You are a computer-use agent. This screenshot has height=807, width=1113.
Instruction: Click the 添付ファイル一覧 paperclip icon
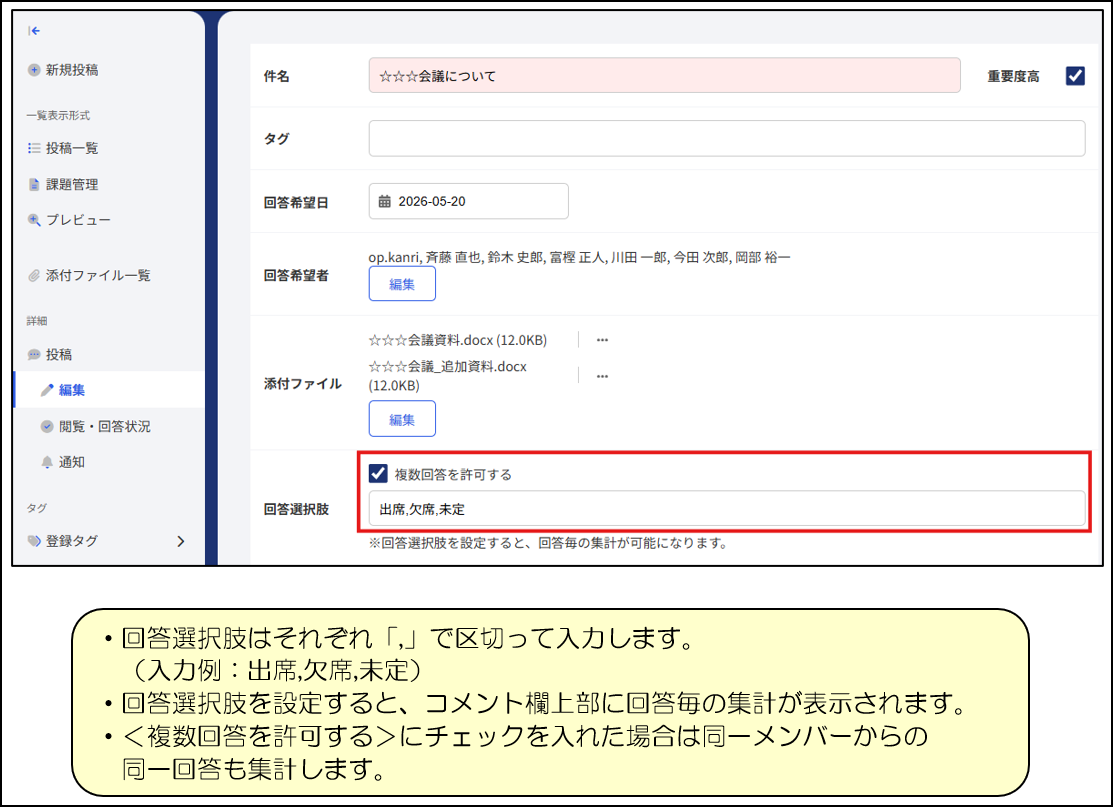point(33,275)
